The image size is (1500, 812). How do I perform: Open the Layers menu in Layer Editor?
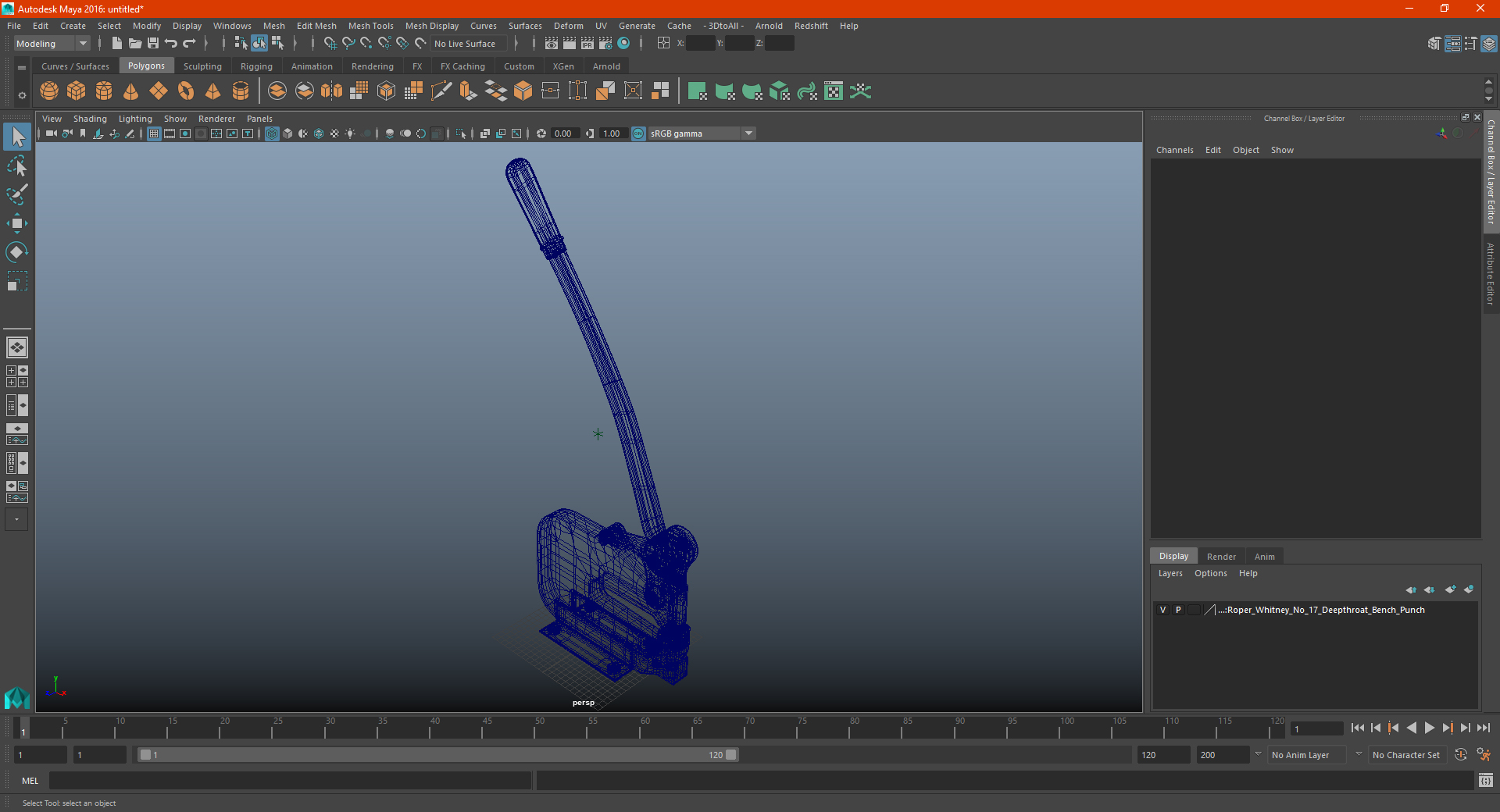pos(1170,573)
